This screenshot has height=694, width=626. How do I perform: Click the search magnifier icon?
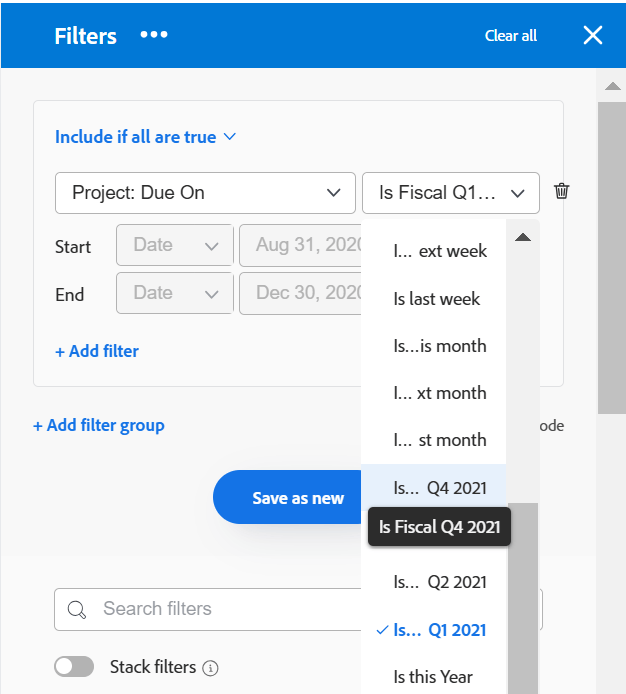(77, 609)
